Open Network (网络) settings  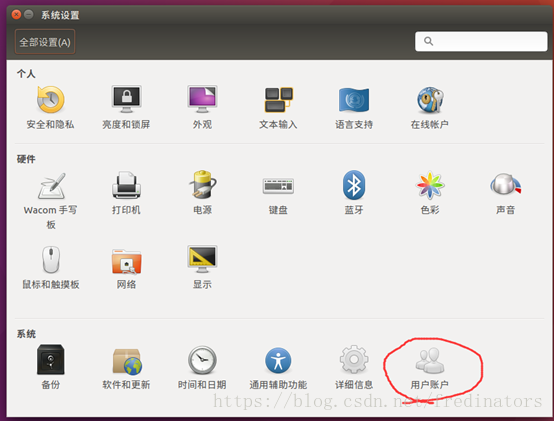point(126,269)
